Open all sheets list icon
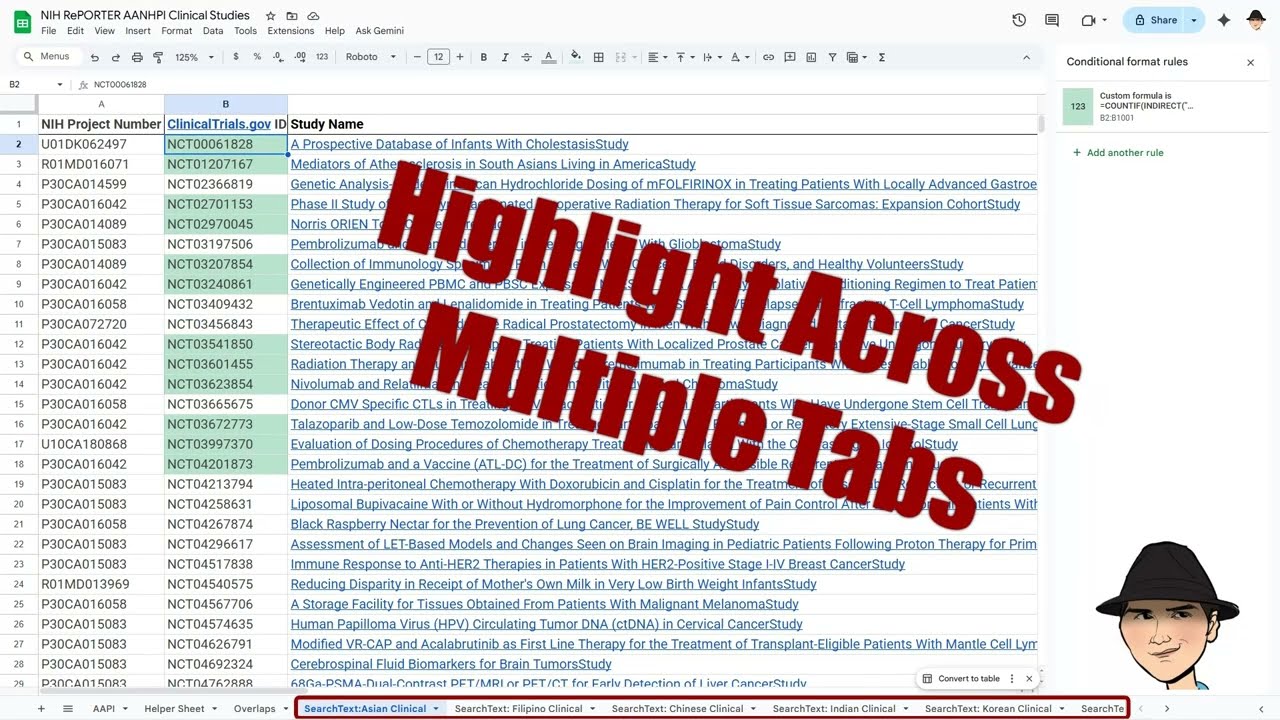 pyautogui.click(x=68, y=708)
